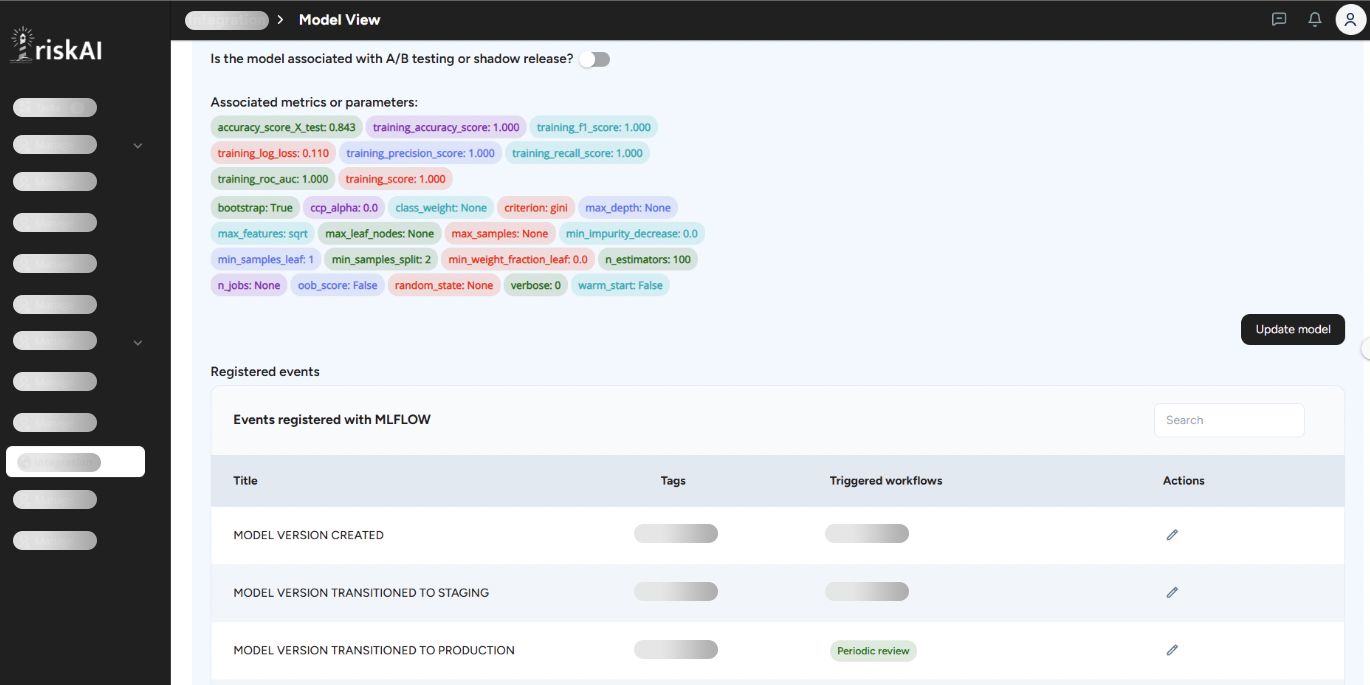Select the training_log_loss: 0.110 chip
1370x685 pixels.
pos(273,153)
